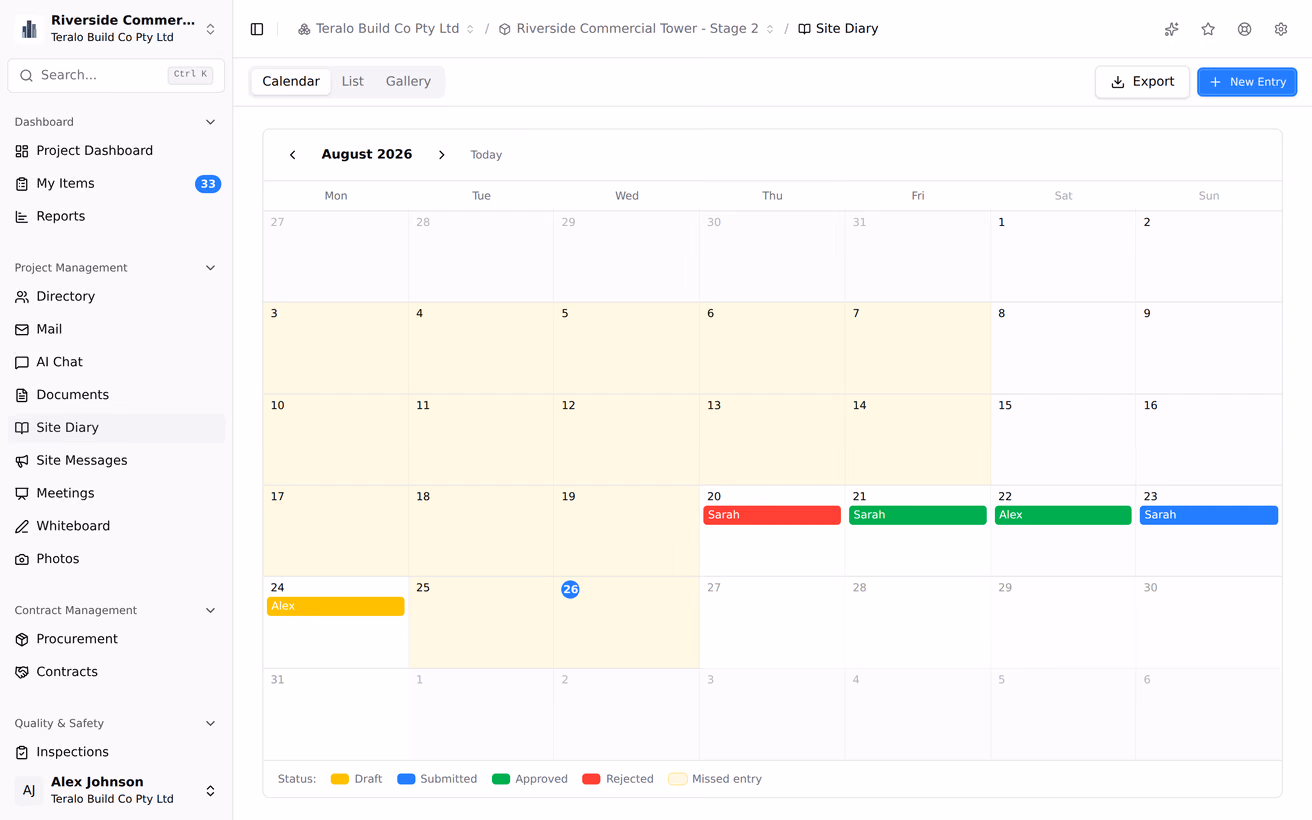Jump to Today in calendar
Viewport: 1312px width, 820px height.
click(486, 155)
